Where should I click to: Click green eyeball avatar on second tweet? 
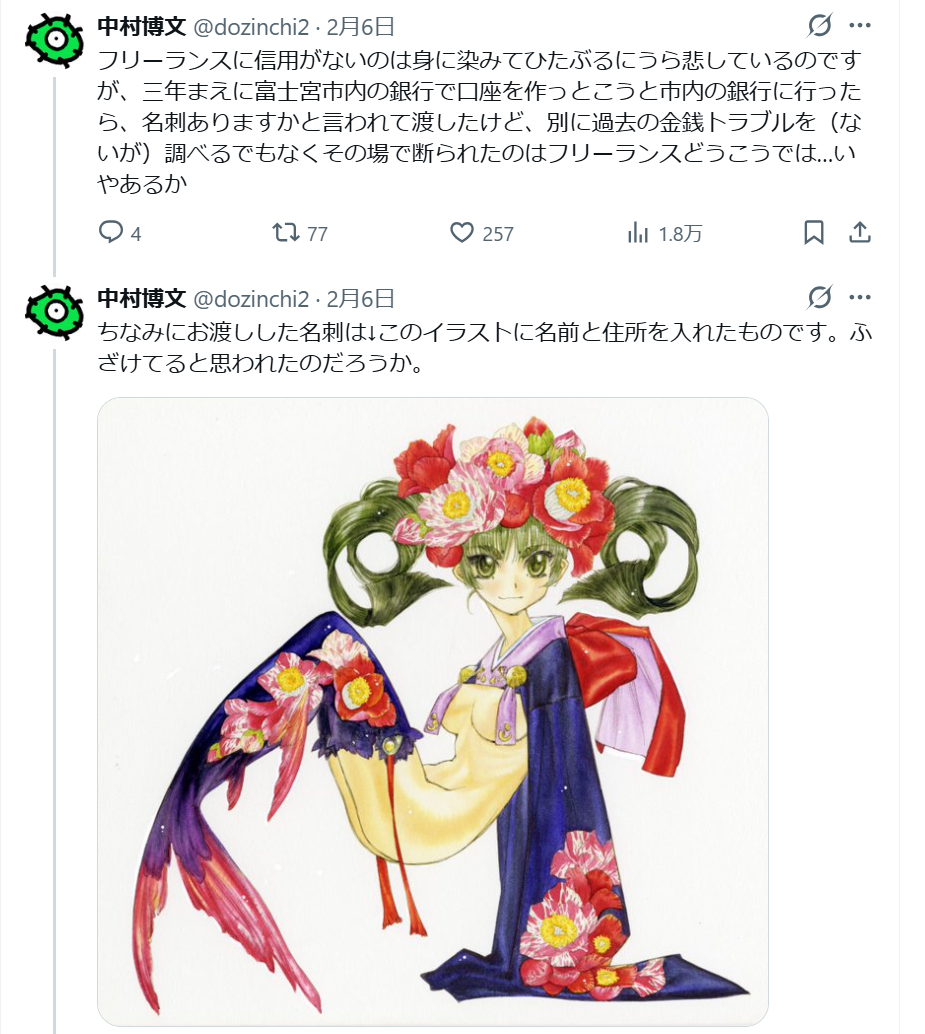[55, 313]
